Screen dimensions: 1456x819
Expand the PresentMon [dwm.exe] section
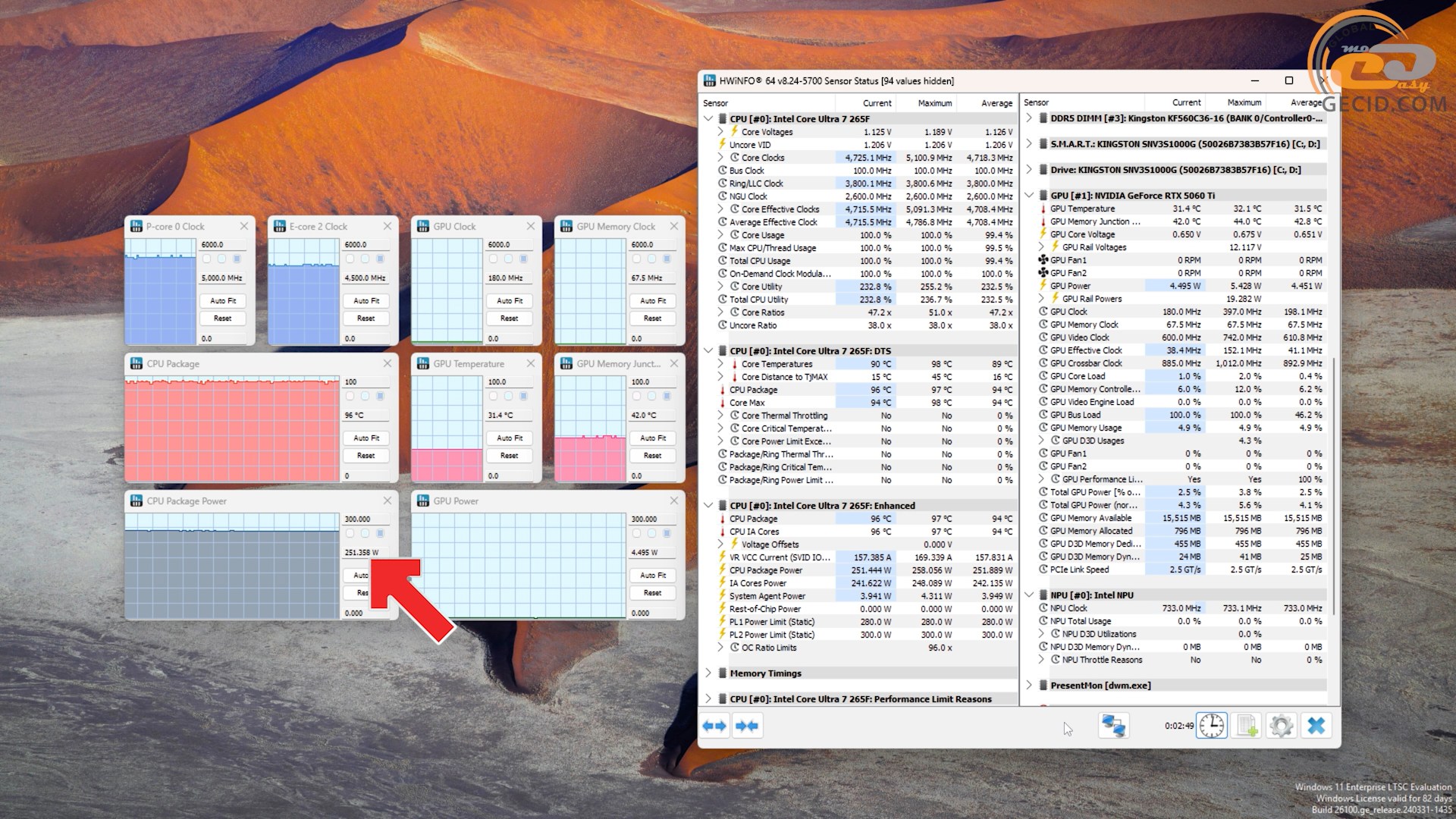[1029, 686]
